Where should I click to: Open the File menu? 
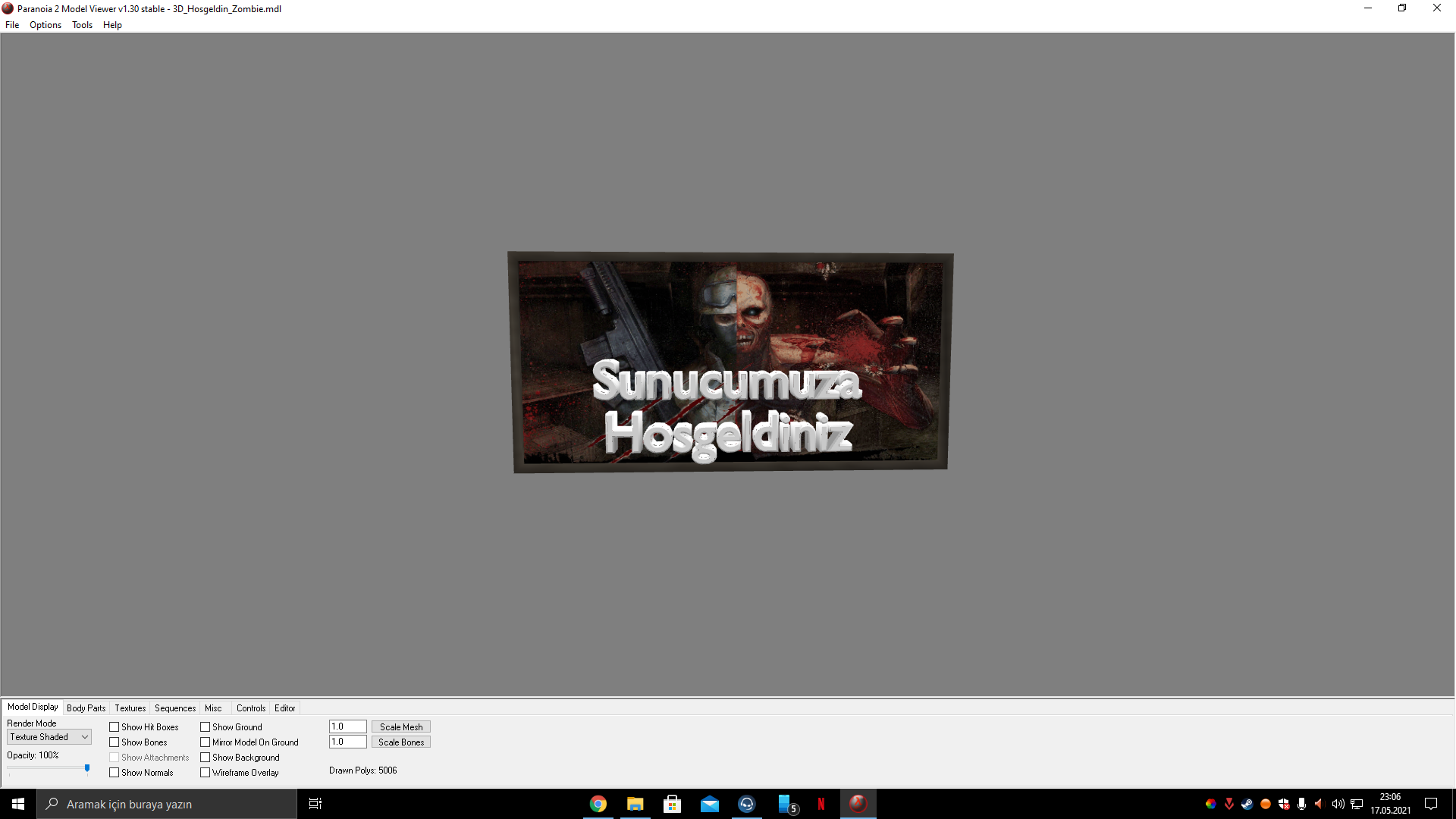[x=12, y=25]
